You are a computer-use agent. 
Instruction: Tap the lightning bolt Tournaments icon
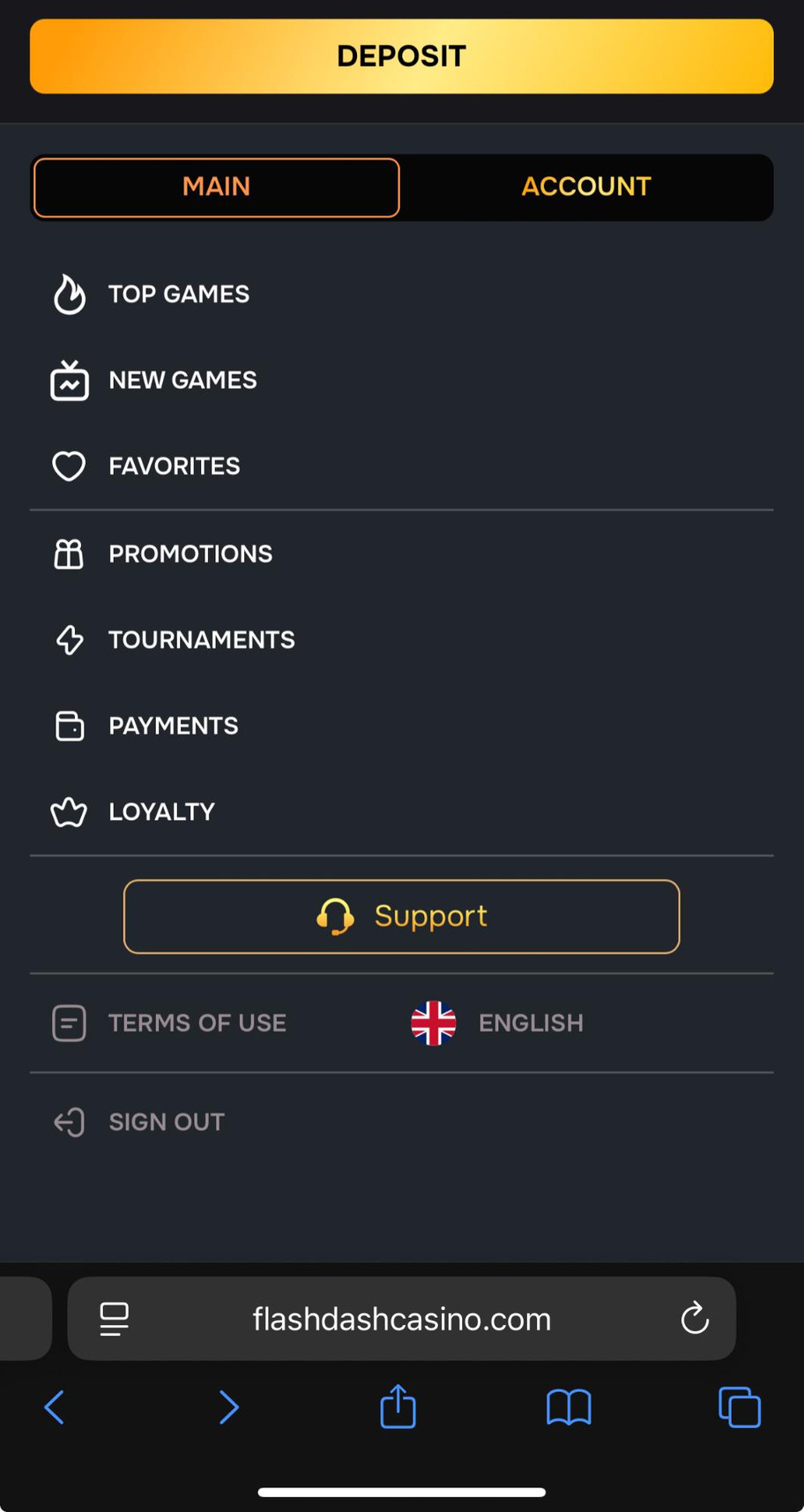(x=70, y=640)
